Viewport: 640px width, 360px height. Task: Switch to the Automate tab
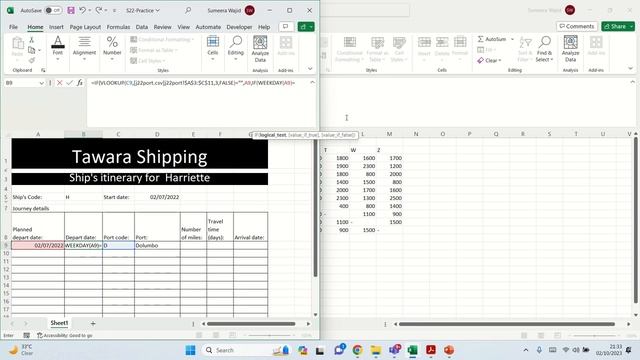(x=208, y=27)
